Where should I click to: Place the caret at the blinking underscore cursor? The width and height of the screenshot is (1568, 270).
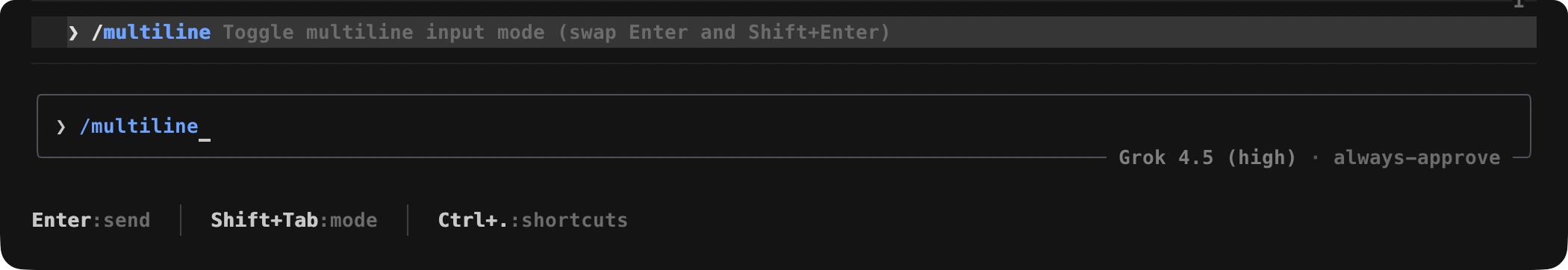pyautogui.click(x=205, y=139)
